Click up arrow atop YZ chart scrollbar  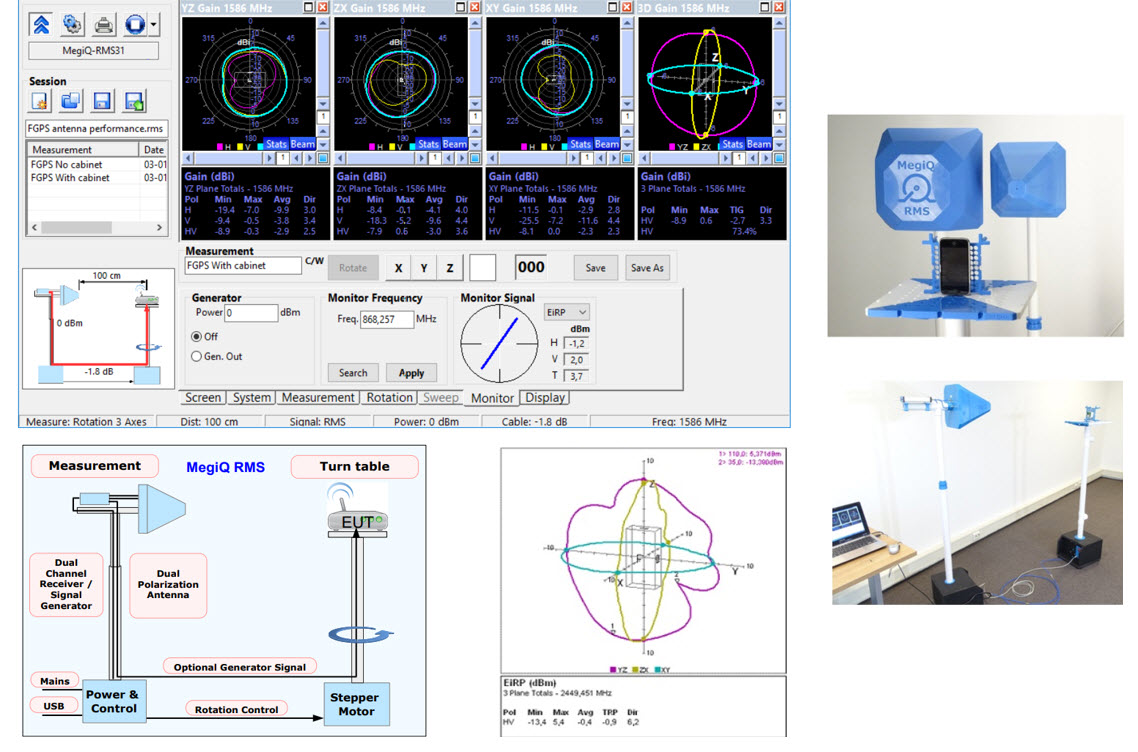coord(323,23)
